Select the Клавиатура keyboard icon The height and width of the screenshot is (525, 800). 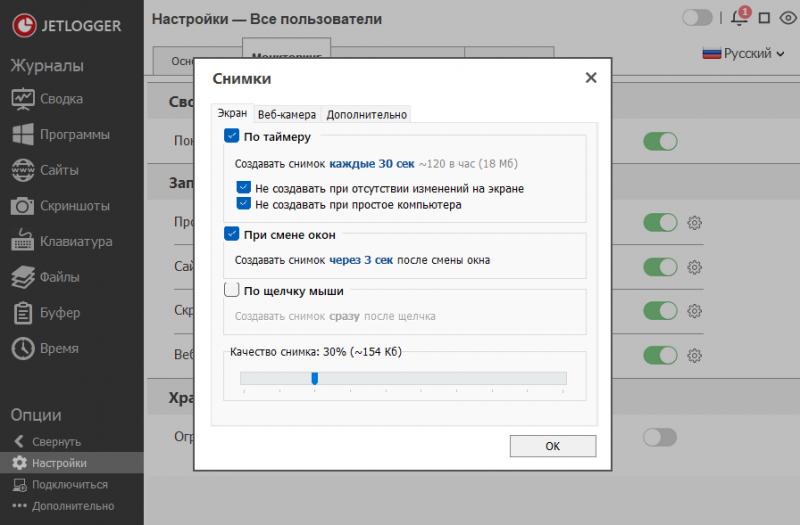[x=23, y=242]
